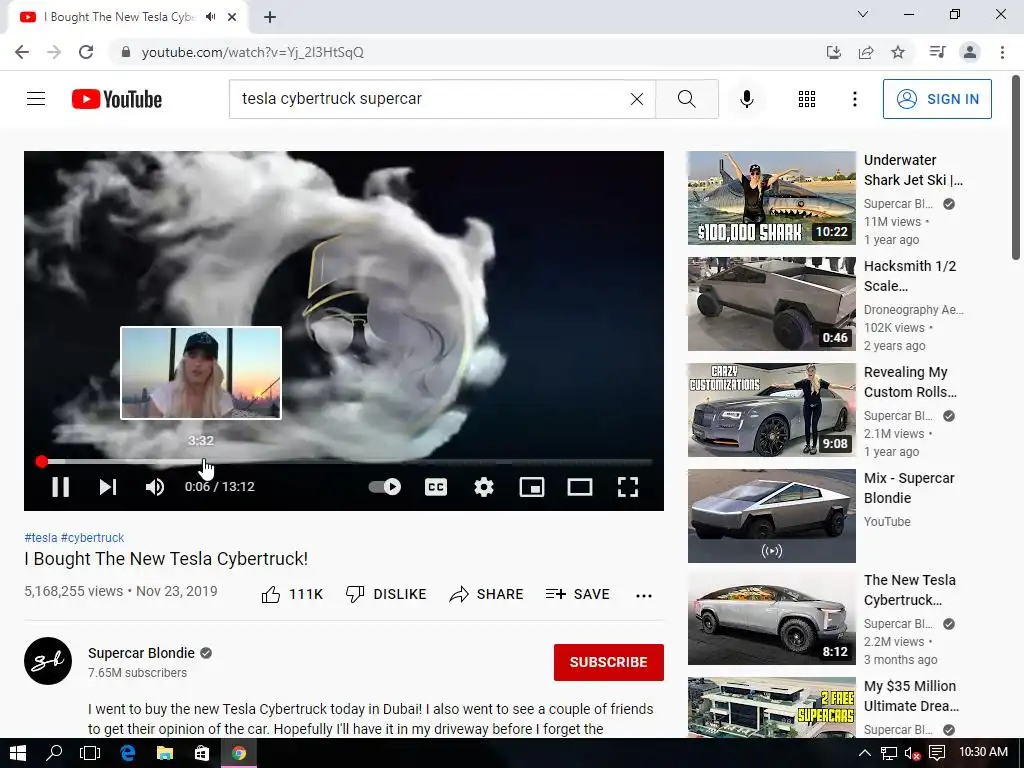The image size is (1024, 768).
Task: Open the Mix - Supercar Blondie playlist
Action: [x=771, y=516]
